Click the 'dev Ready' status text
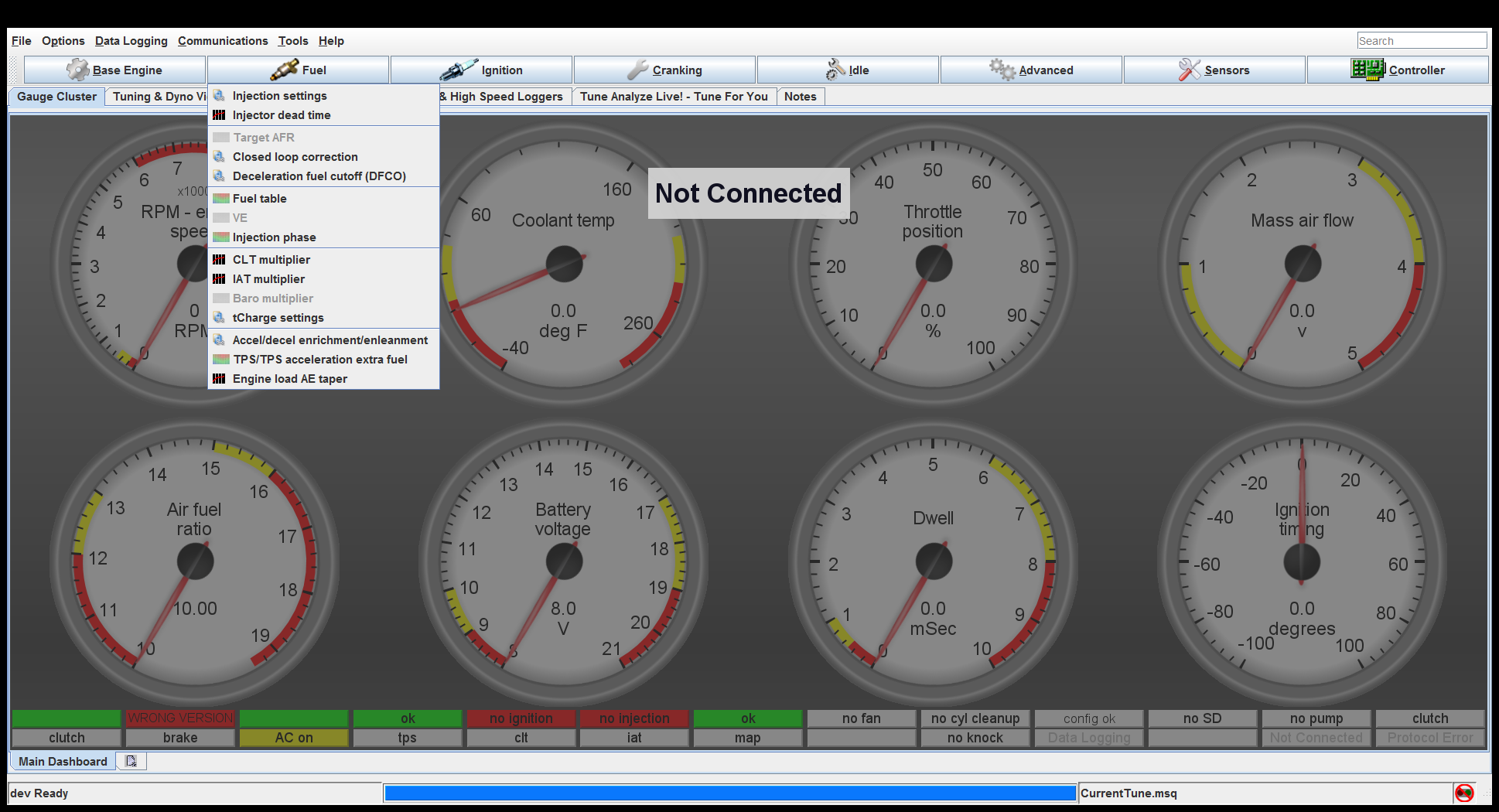The width and height of the screenshot is (1499, 812). click(x=39, y=793)
